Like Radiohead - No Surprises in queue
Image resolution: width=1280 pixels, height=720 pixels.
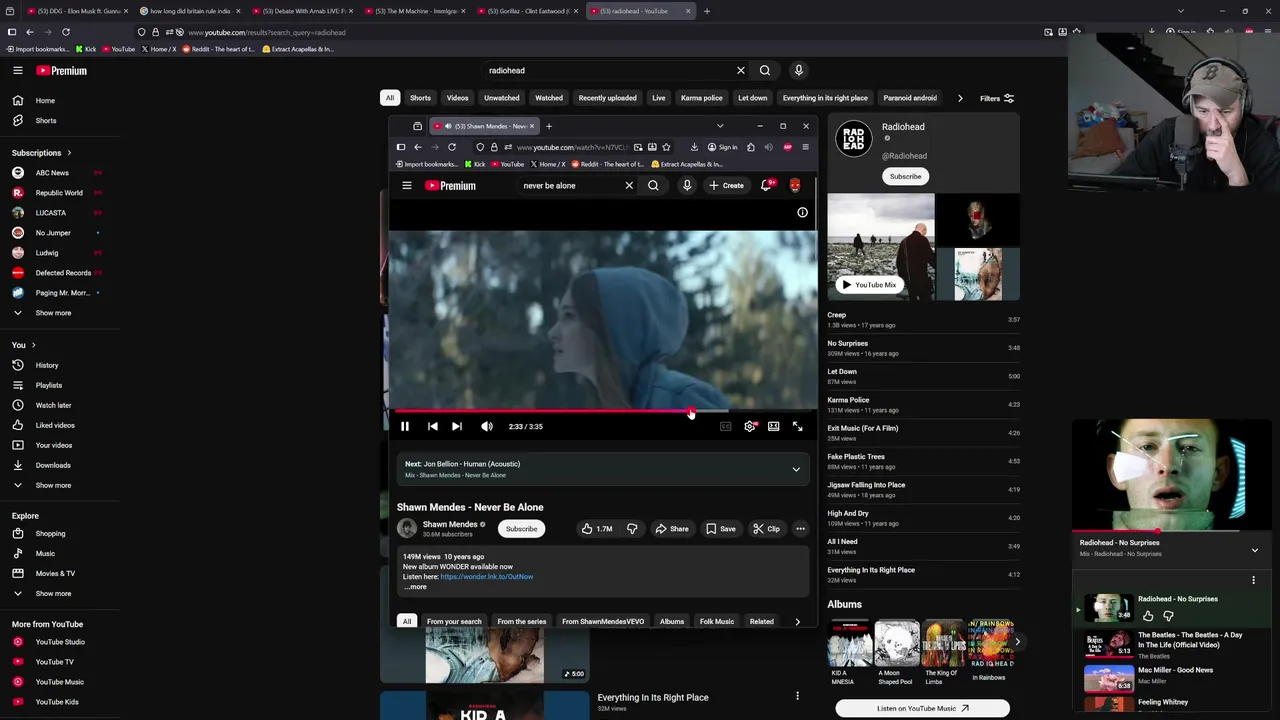pyautogui.click(x=1148, y=616)
